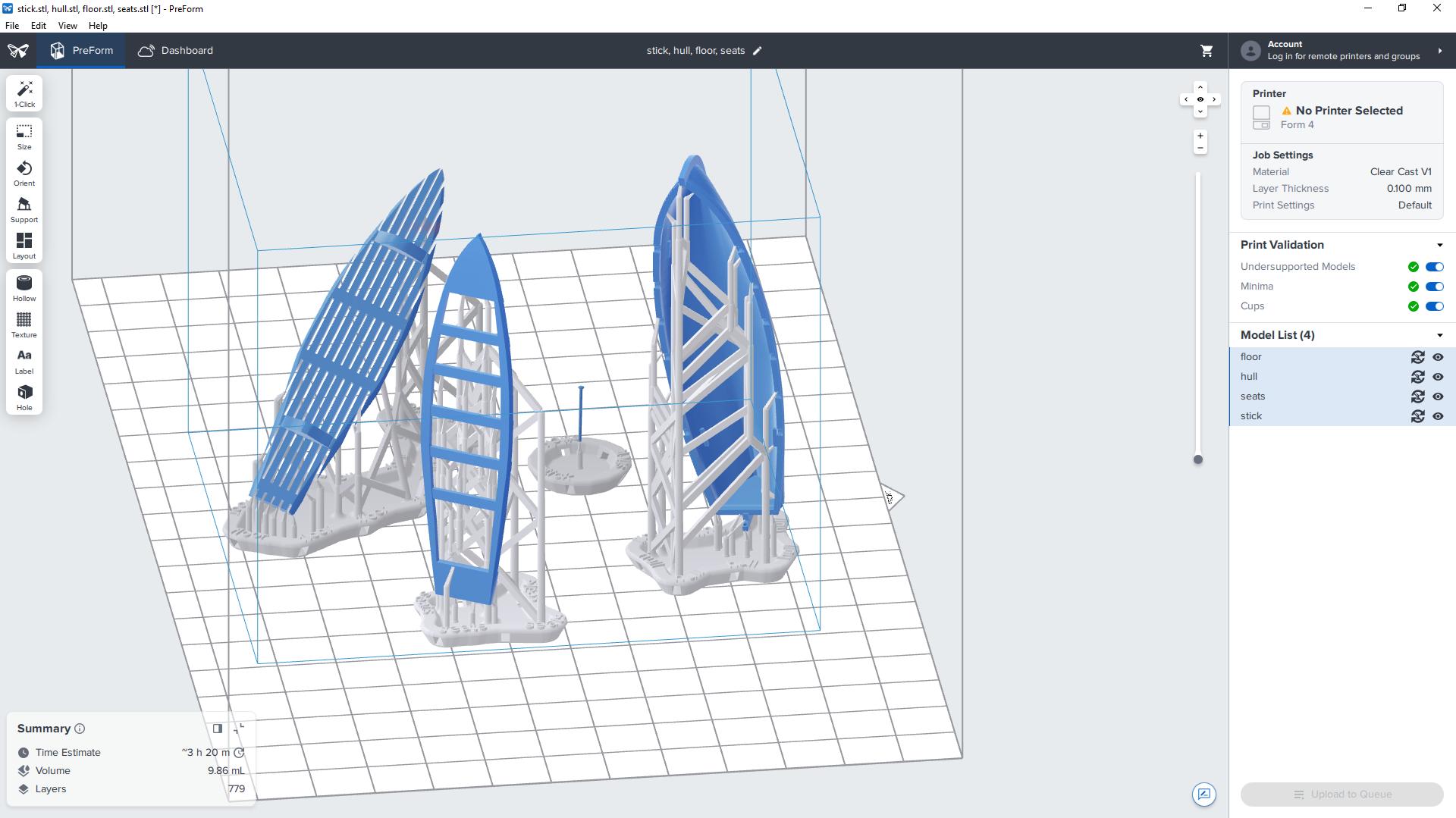Collapse the Summary panel

click(240, 729)
